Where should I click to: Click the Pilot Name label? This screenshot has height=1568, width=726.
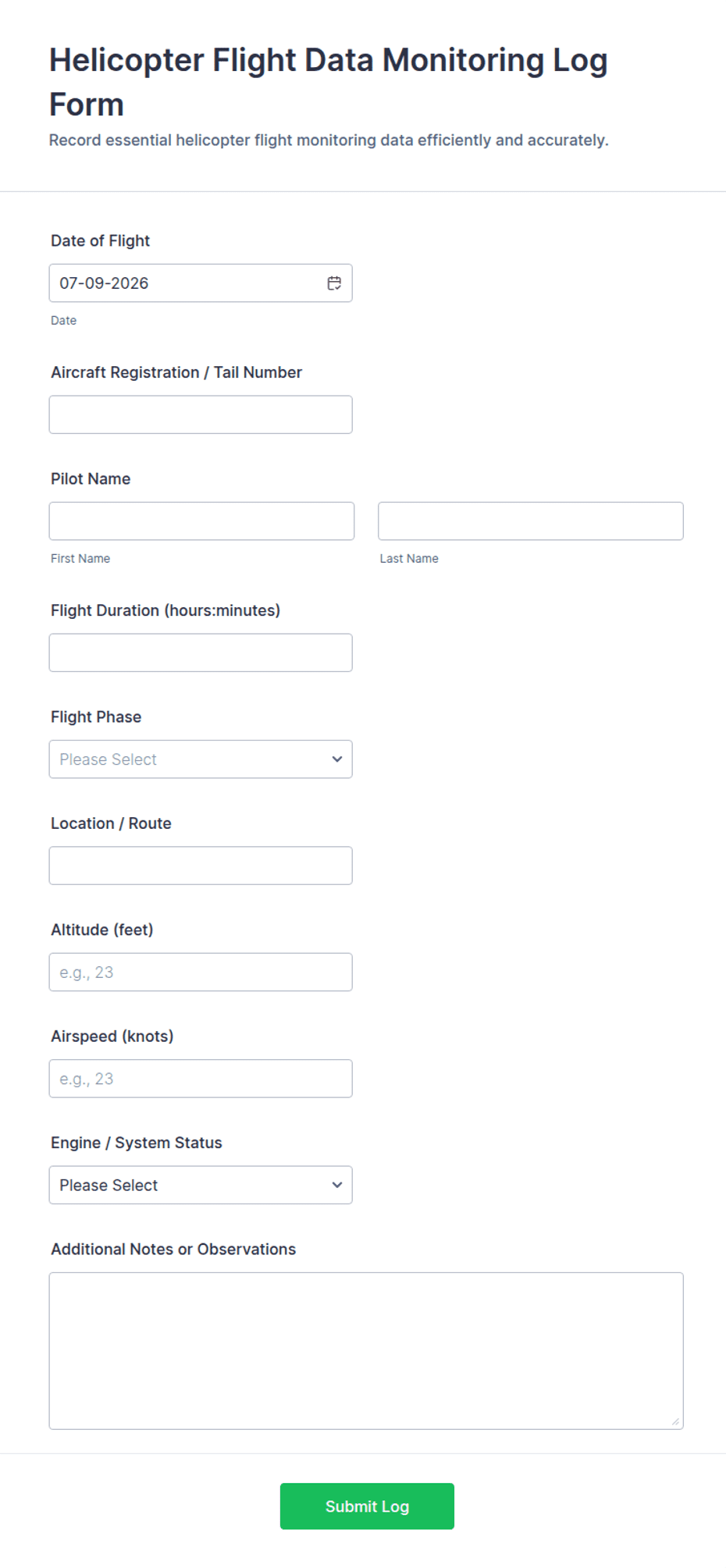click(x=91, y=479)
